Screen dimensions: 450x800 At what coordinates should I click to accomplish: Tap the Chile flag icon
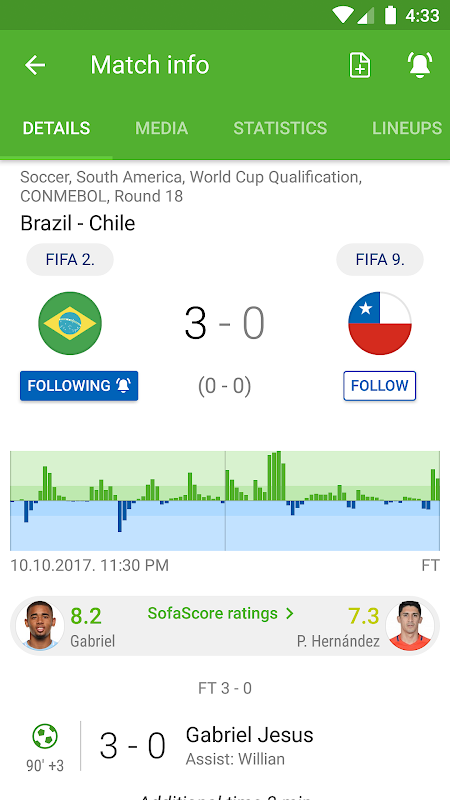(x=380, y=323)
